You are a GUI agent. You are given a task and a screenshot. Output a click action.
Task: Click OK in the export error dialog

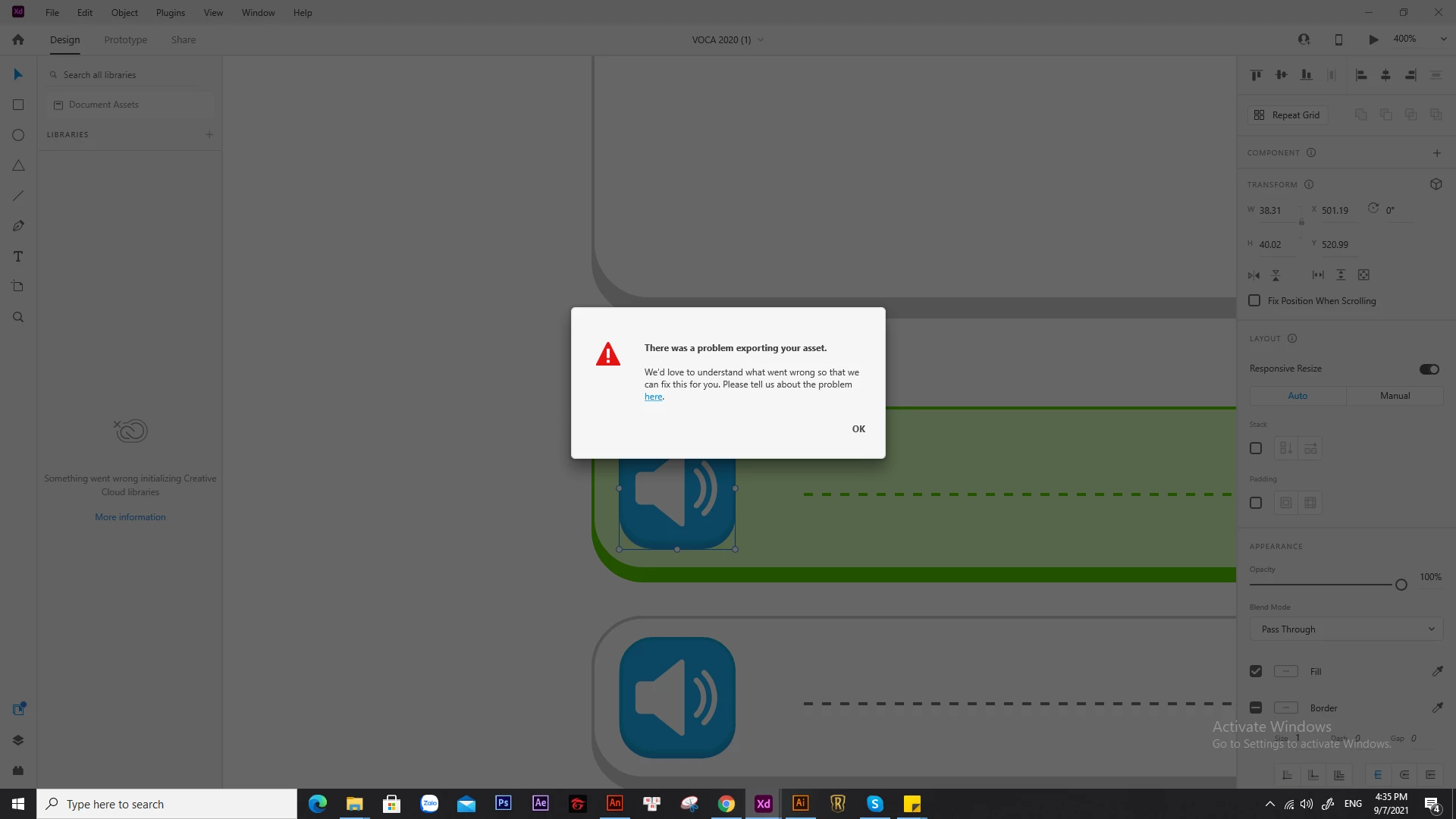[858, 428]
